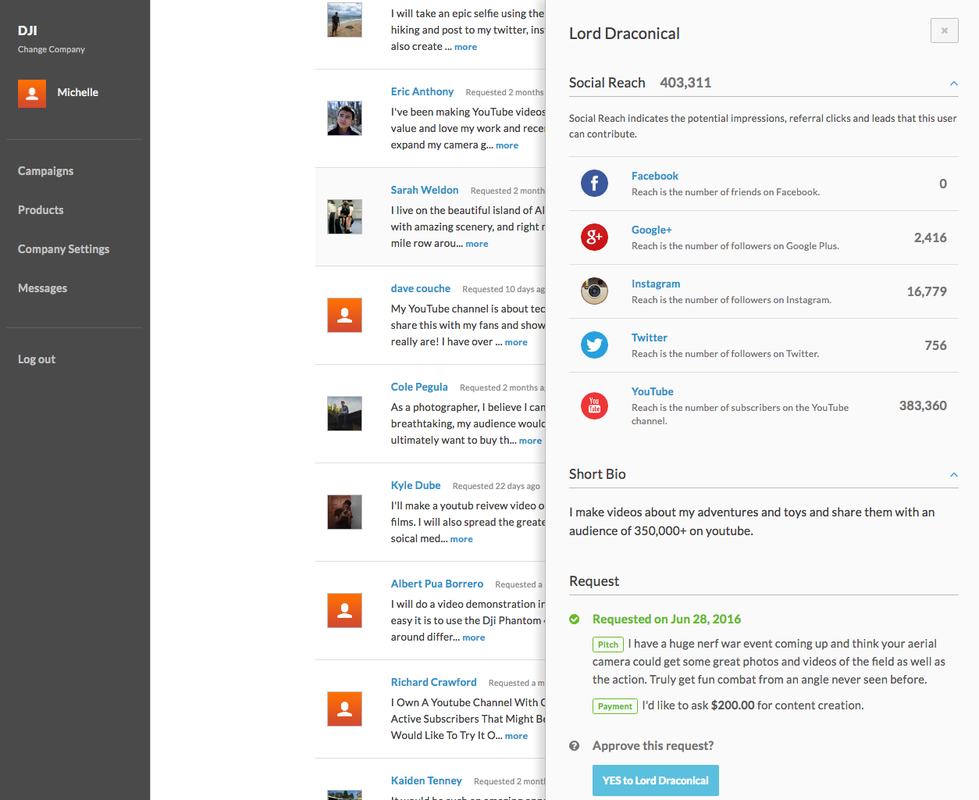Open Campaigns in the sidebar
The width and height of the screenshot is (979, 800).
tap(46, 171)
